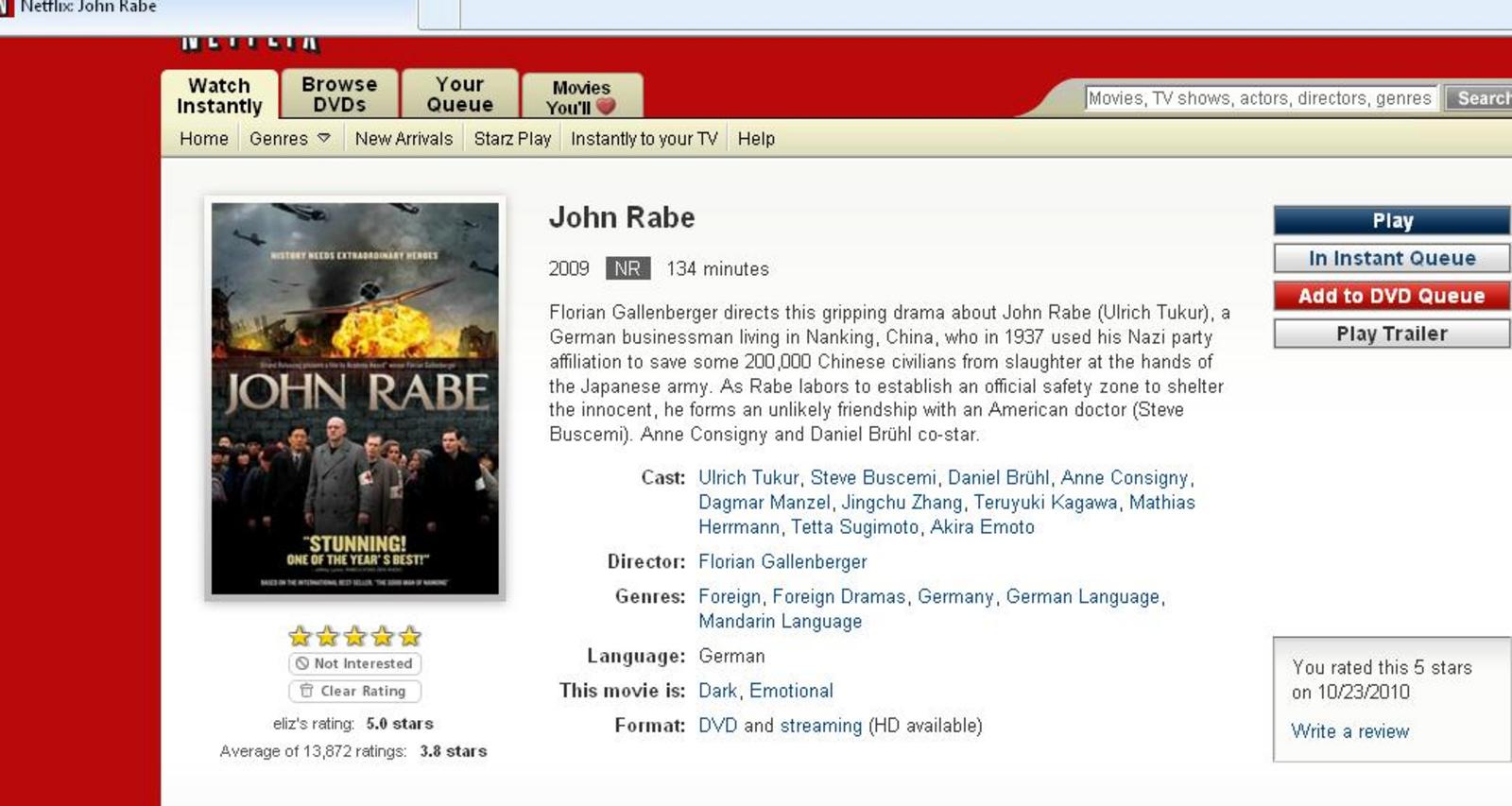This screenshot has width=1512, height=806.
Task: Click the In Instant Queue button
Action: tap(1392, 258)
